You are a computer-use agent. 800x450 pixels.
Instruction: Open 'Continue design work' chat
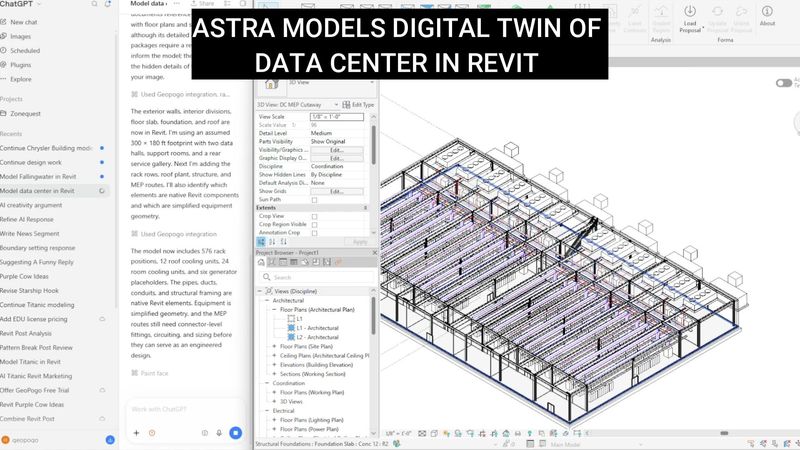click(54, 162)
